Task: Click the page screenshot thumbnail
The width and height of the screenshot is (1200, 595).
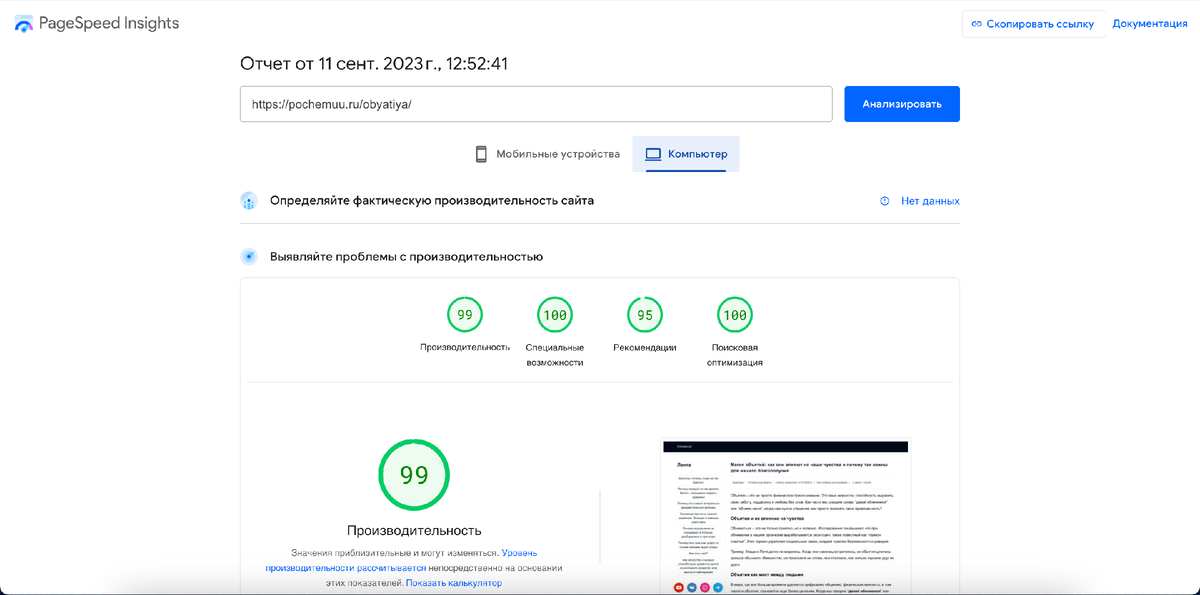Action: coord(785,517)
